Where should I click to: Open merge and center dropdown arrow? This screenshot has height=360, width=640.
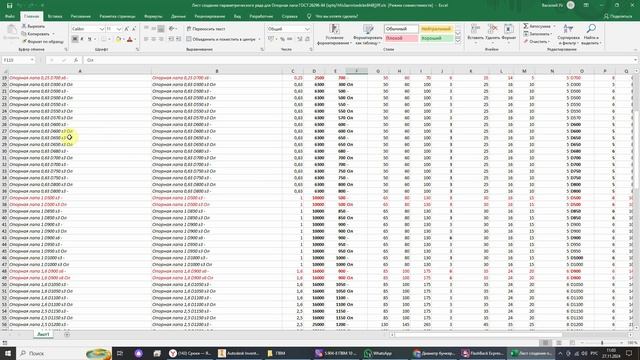pos(259,39)
